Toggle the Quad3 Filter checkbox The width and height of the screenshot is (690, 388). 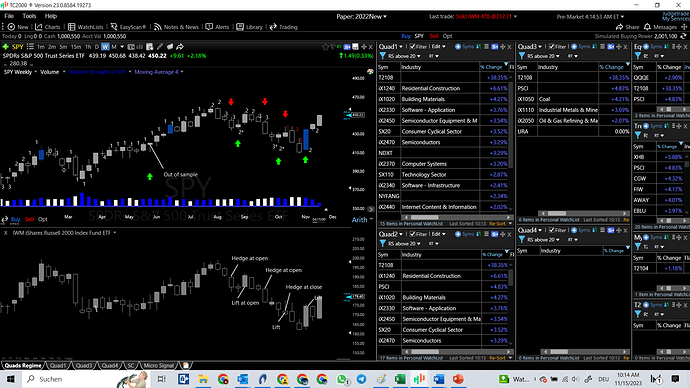pos(551,47)
